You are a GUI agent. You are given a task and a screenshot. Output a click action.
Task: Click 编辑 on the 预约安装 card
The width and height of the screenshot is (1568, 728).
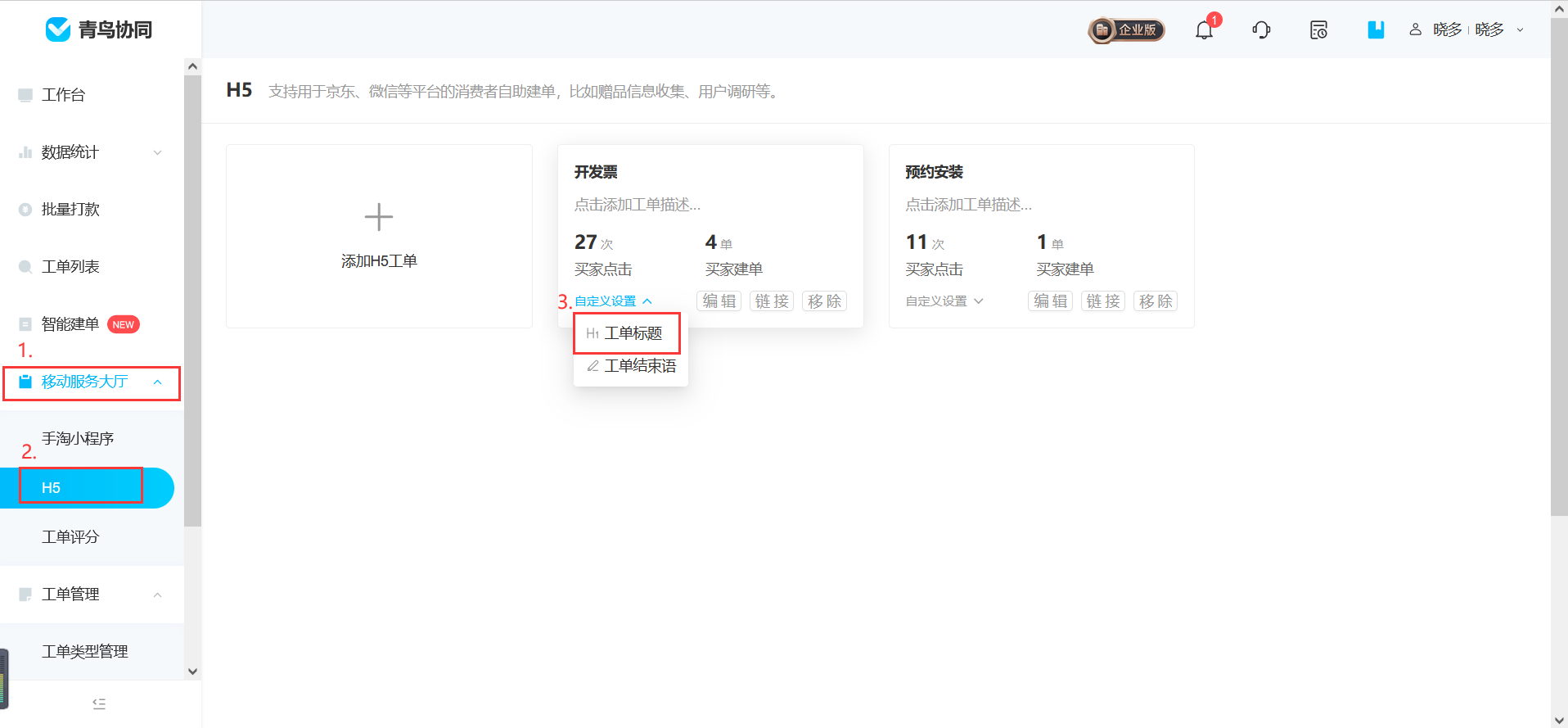click(x=1051, y=301)
